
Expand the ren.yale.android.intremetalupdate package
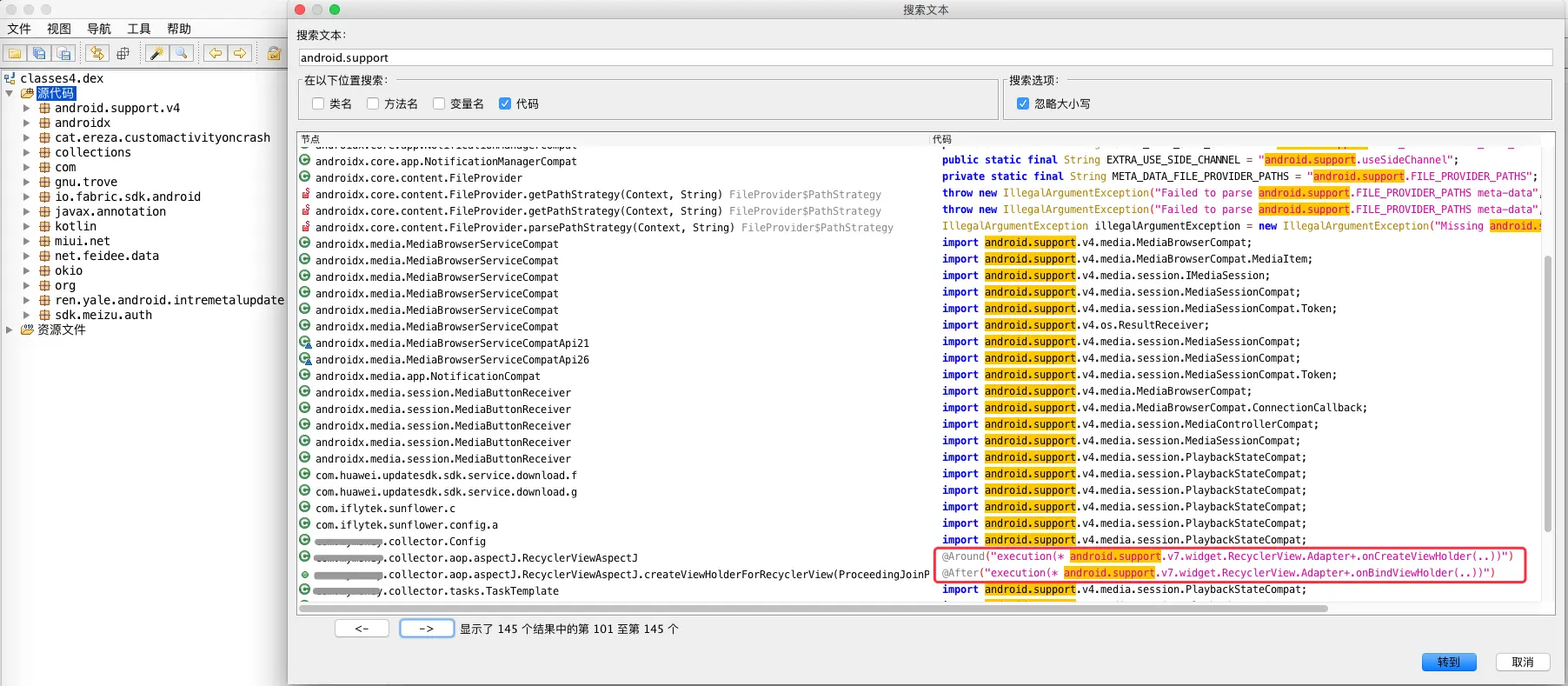coord(27,300)
